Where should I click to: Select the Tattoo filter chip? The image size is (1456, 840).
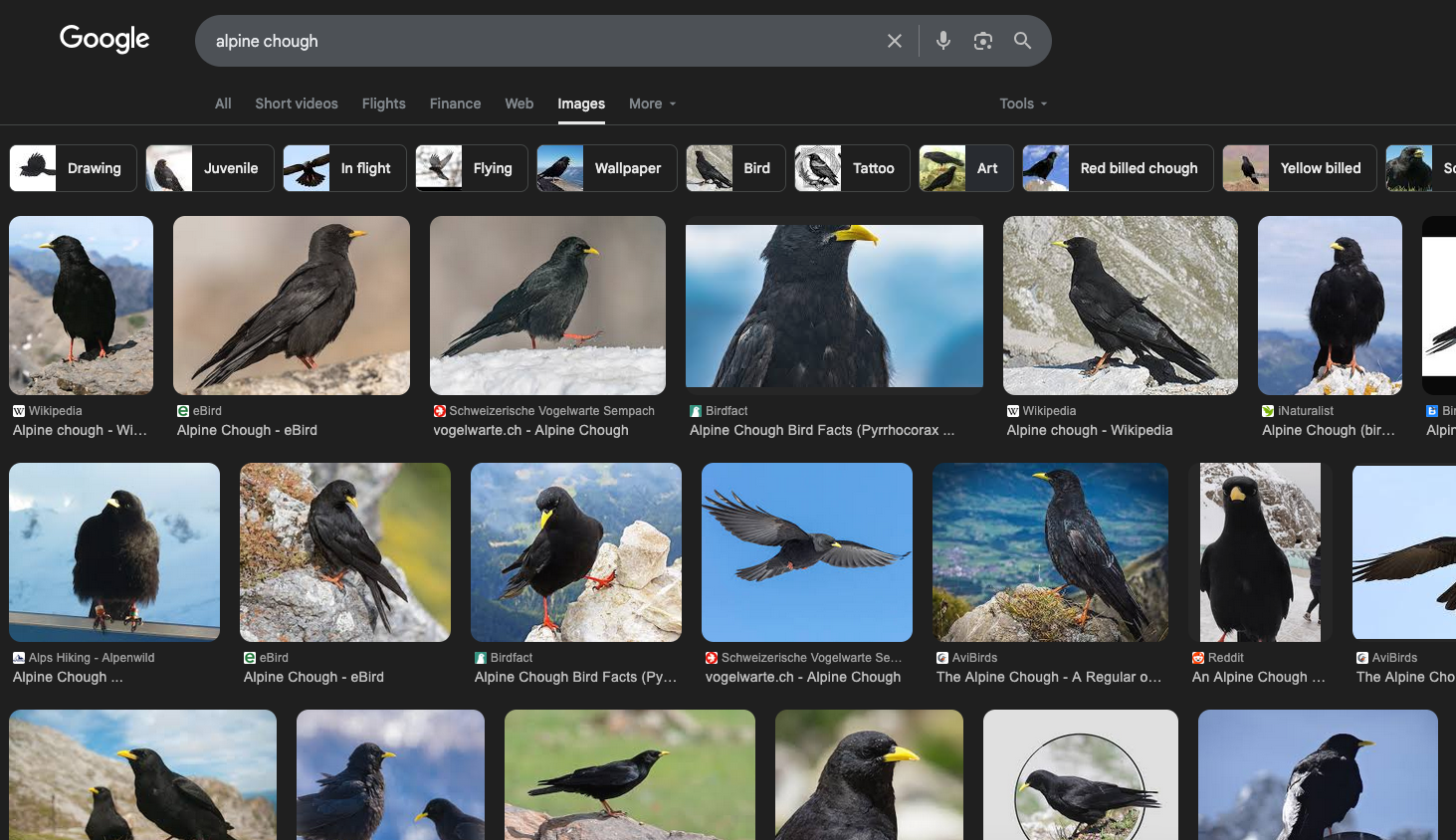click(852, 168)
